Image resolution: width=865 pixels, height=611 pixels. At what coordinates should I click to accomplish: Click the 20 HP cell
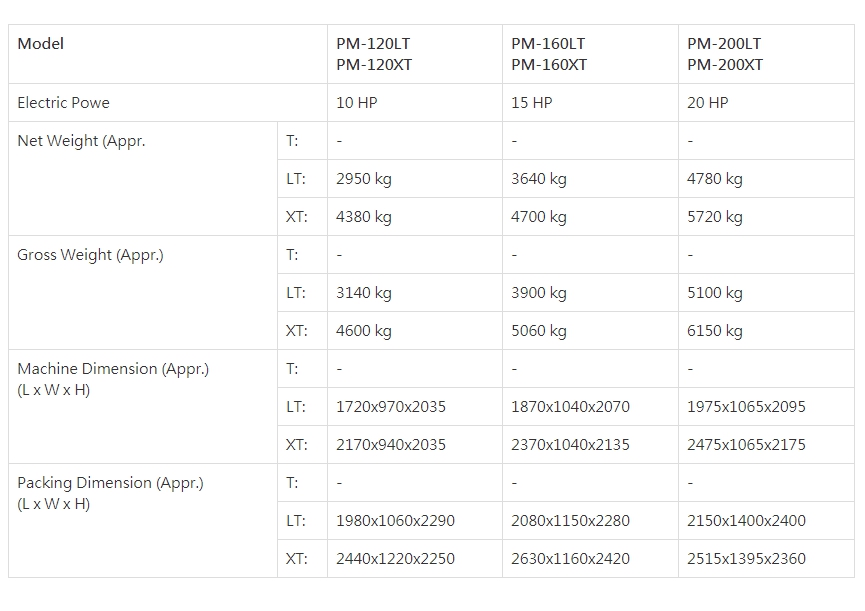pyautogui.click(x=766, y=103)
